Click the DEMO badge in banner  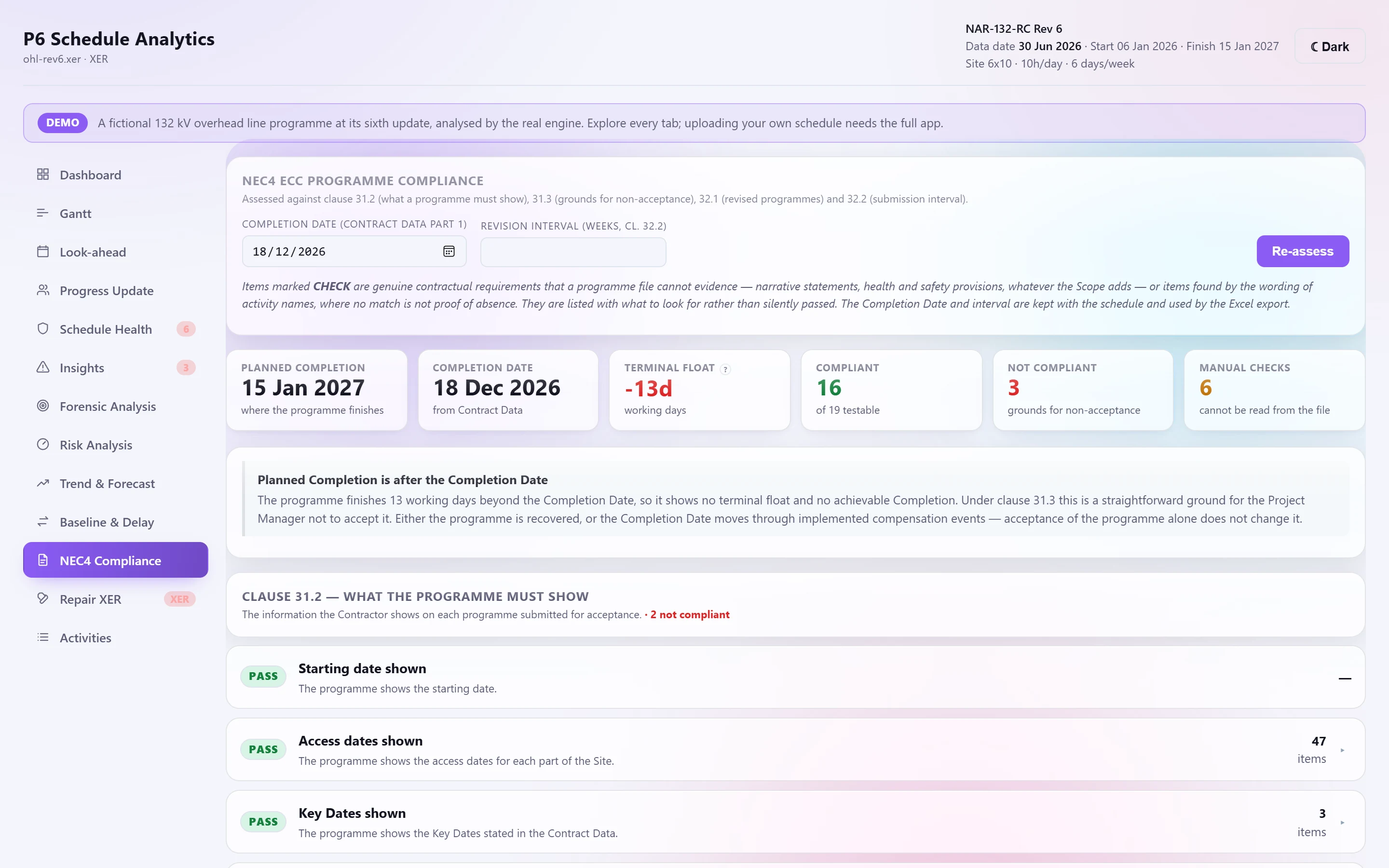[x=63, y=123]
